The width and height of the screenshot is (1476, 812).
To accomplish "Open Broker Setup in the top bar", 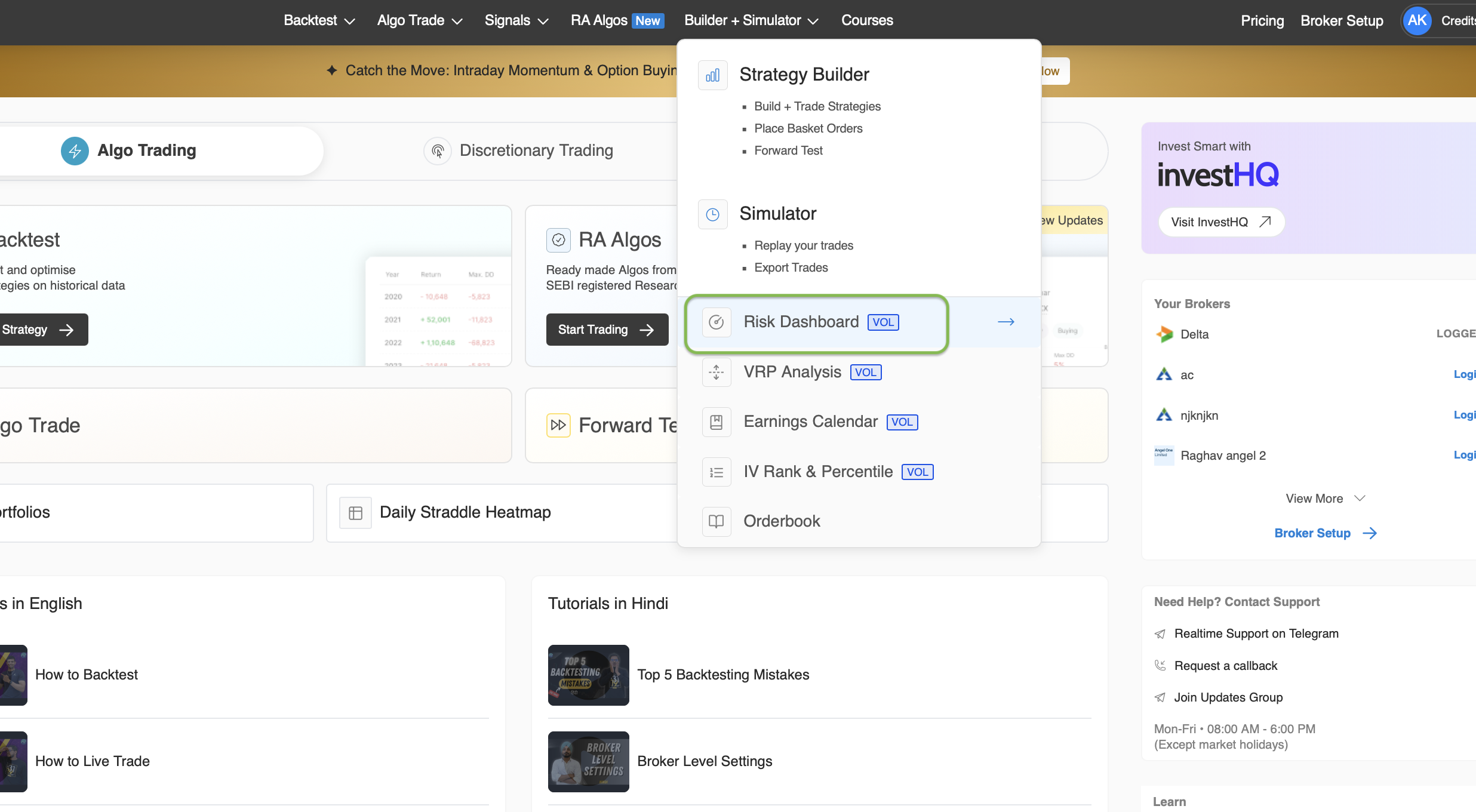I will (x=1342, y=21).
